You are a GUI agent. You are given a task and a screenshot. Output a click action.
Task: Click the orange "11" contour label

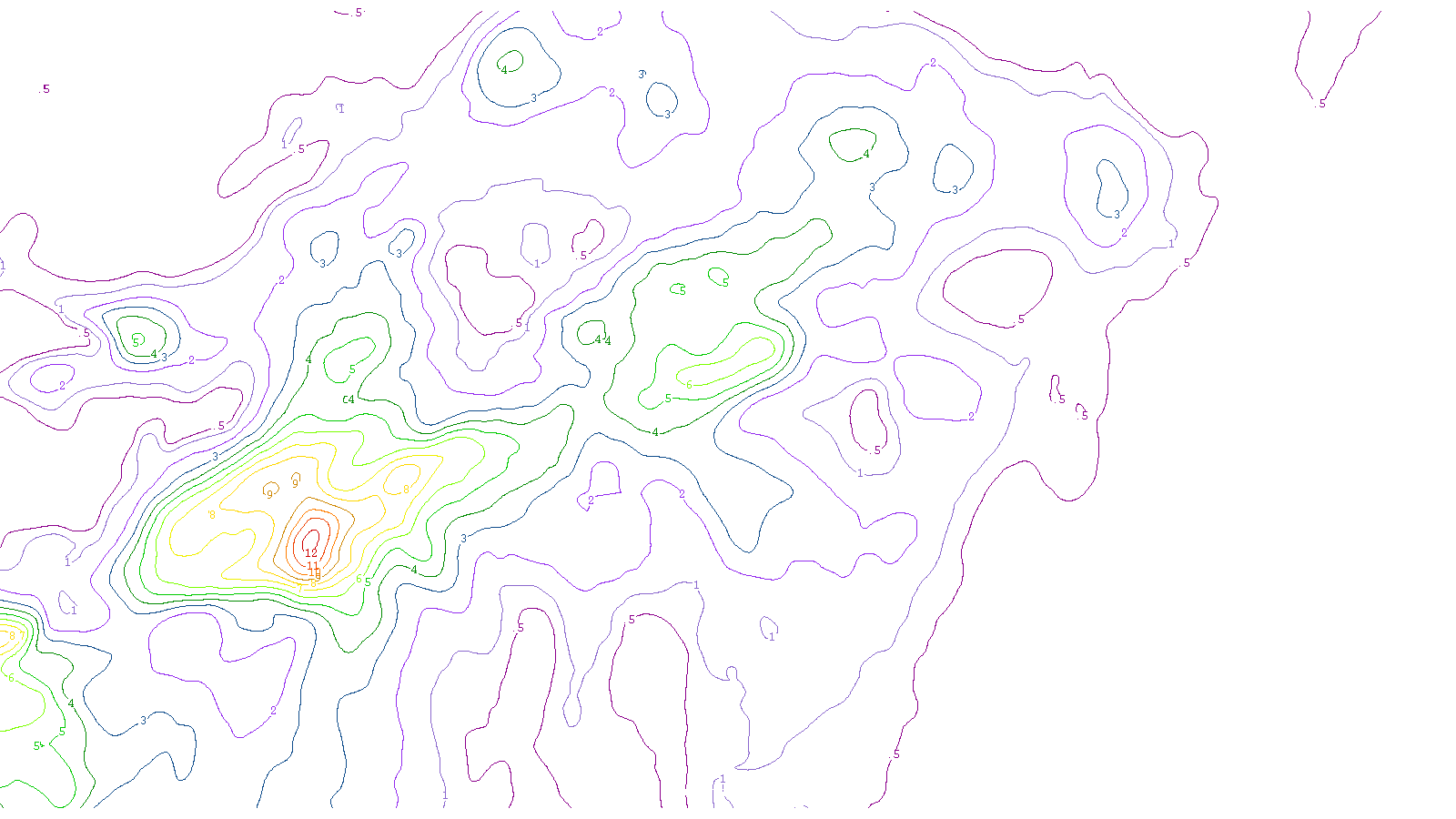313,566
